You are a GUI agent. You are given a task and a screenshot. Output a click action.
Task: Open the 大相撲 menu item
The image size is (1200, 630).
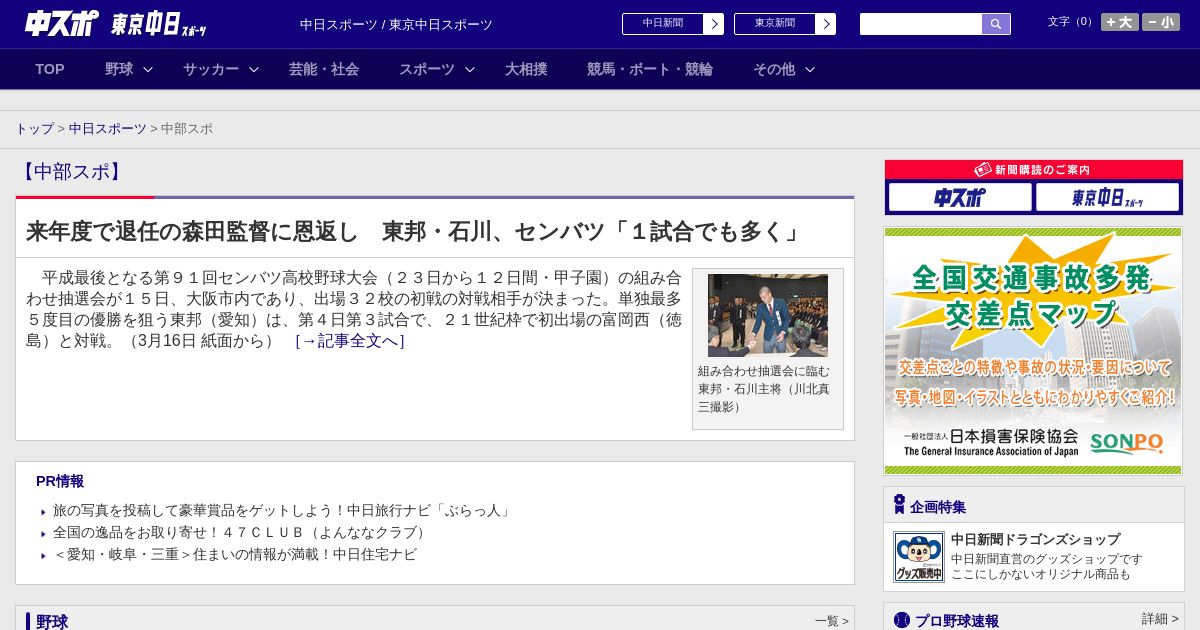tap(526, 69)
